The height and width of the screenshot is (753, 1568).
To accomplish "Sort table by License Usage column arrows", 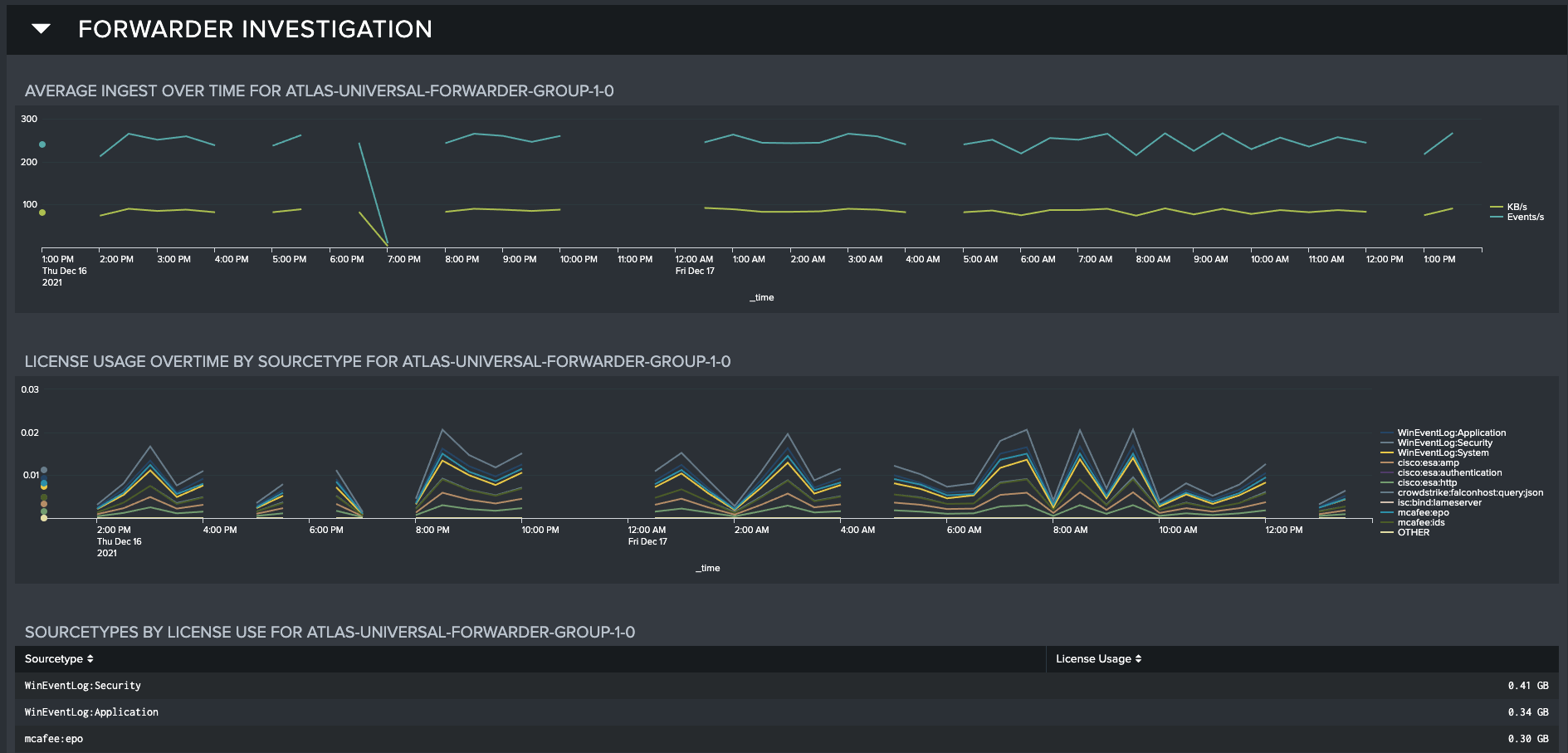I will click(1138, 659).
